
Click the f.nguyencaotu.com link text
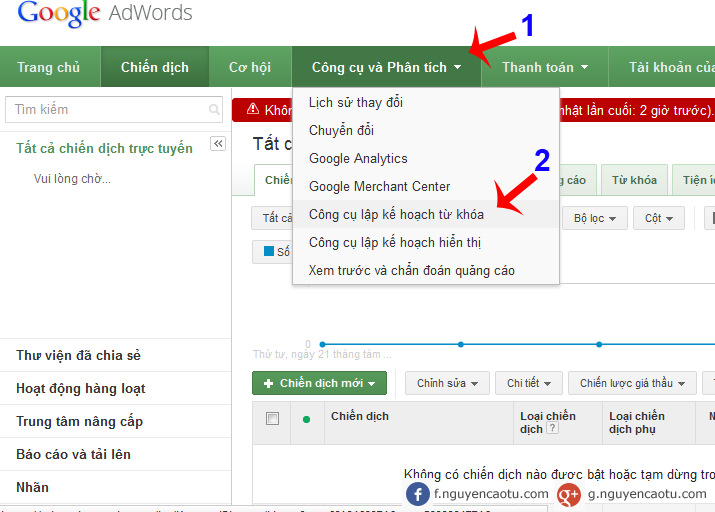[491, 494]
